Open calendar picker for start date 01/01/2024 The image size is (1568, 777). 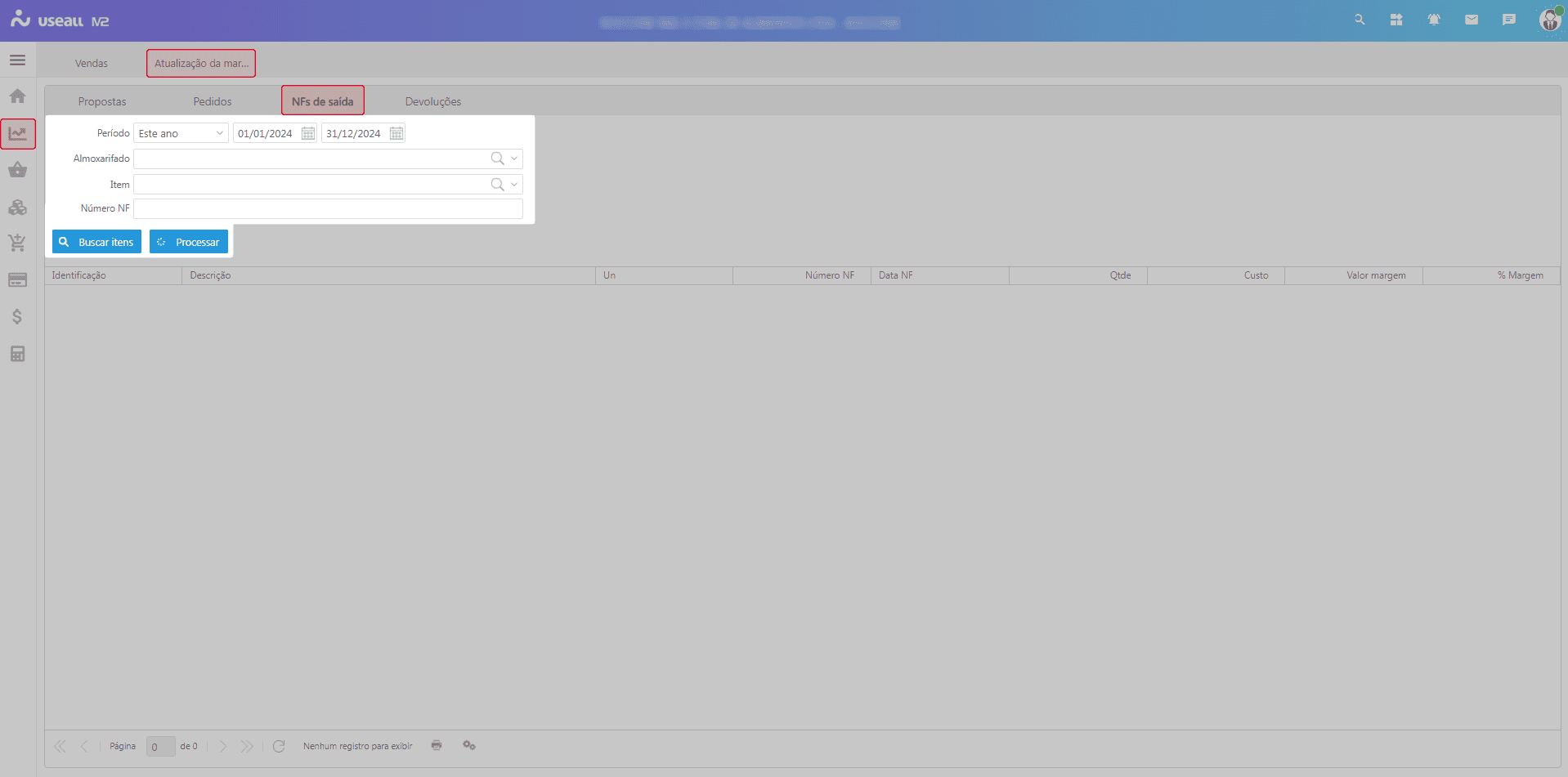pyautogui.click(x=308, y=133)
